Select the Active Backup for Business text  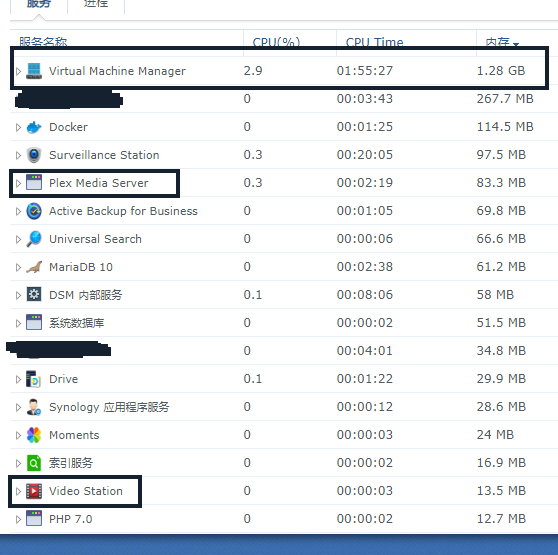[123, 211]
